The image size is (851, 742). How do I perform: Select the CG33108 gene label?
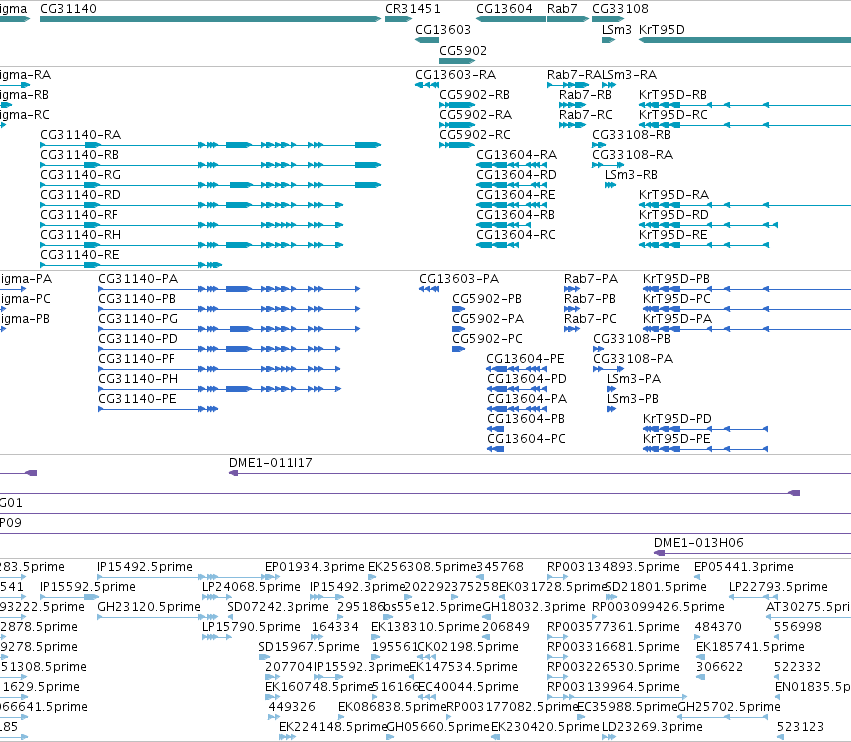click(x=620, y=9)
